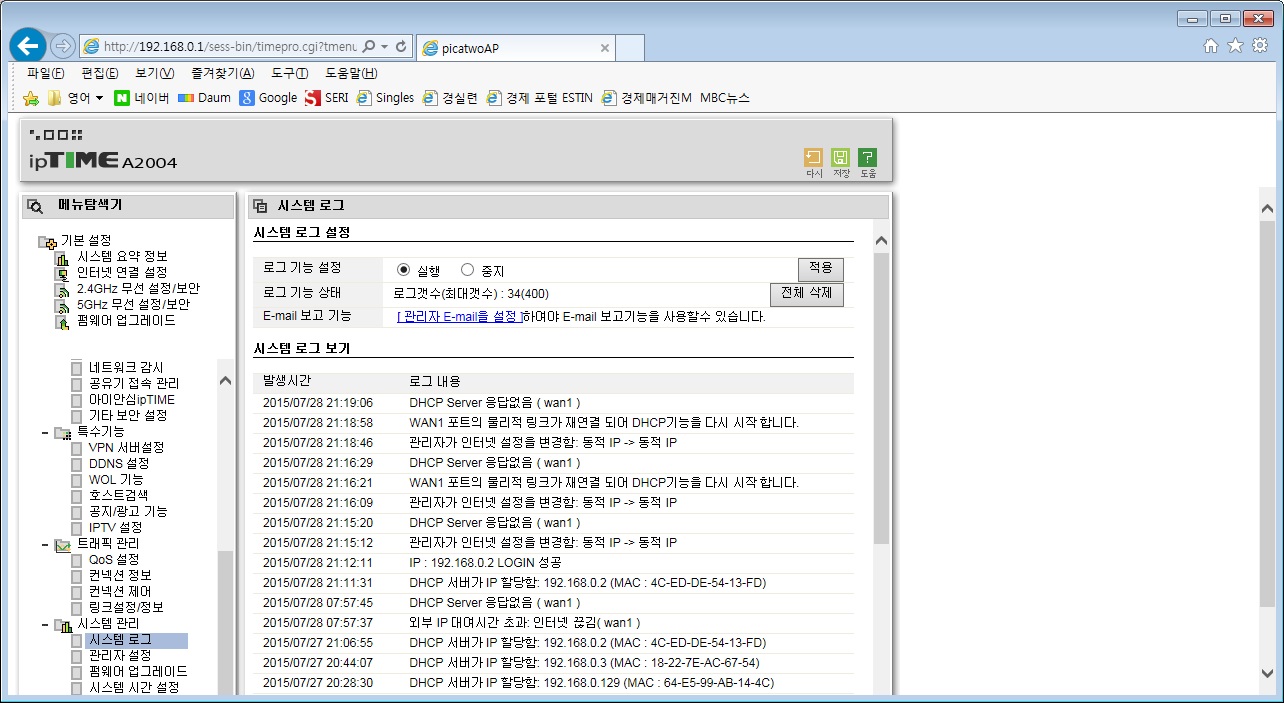Viewport: 1284px width, 703px height.
Task: Open the 보기(V) menu
Action: point(154,73)
